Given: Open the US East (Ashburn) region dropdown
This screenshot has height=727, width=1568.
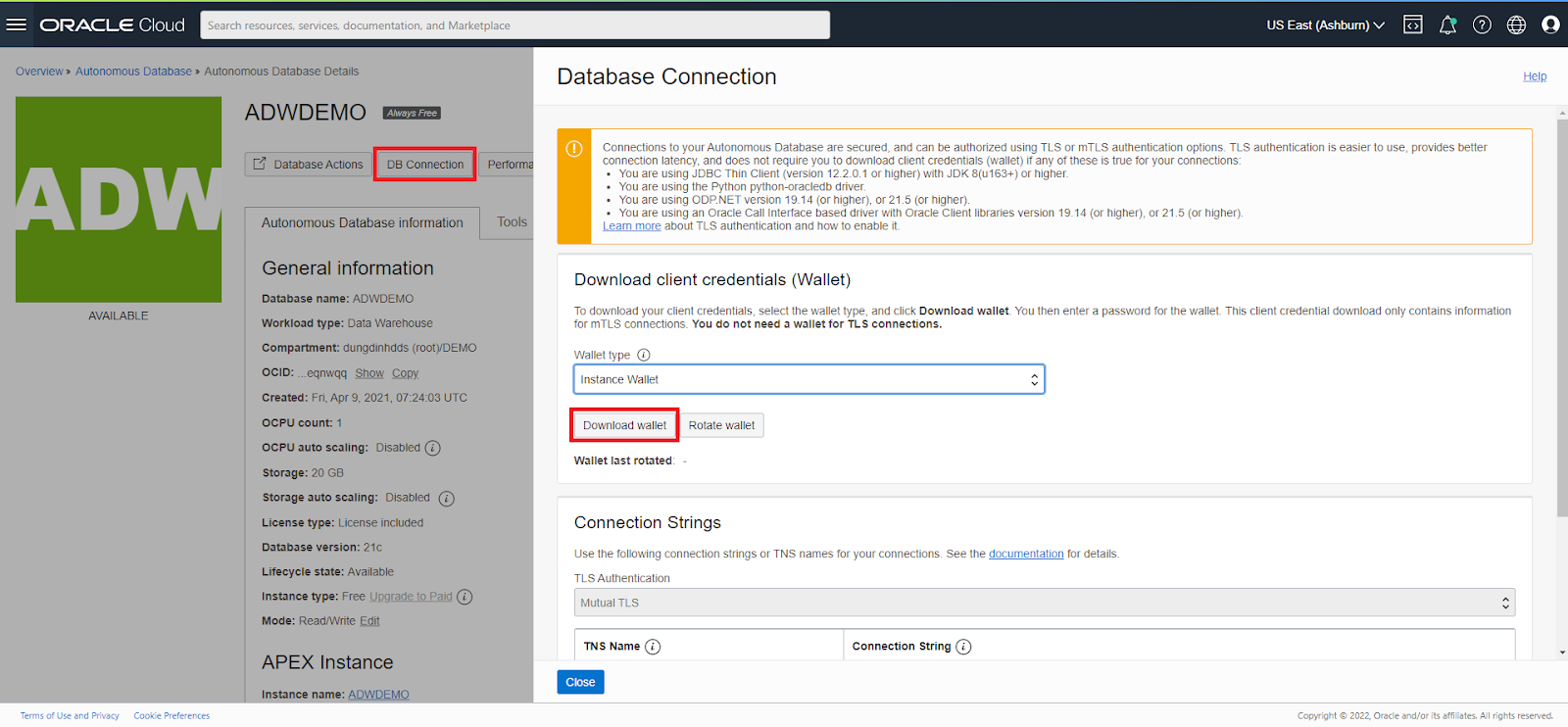Looking at the screenshot, I should click(1325, 24).
